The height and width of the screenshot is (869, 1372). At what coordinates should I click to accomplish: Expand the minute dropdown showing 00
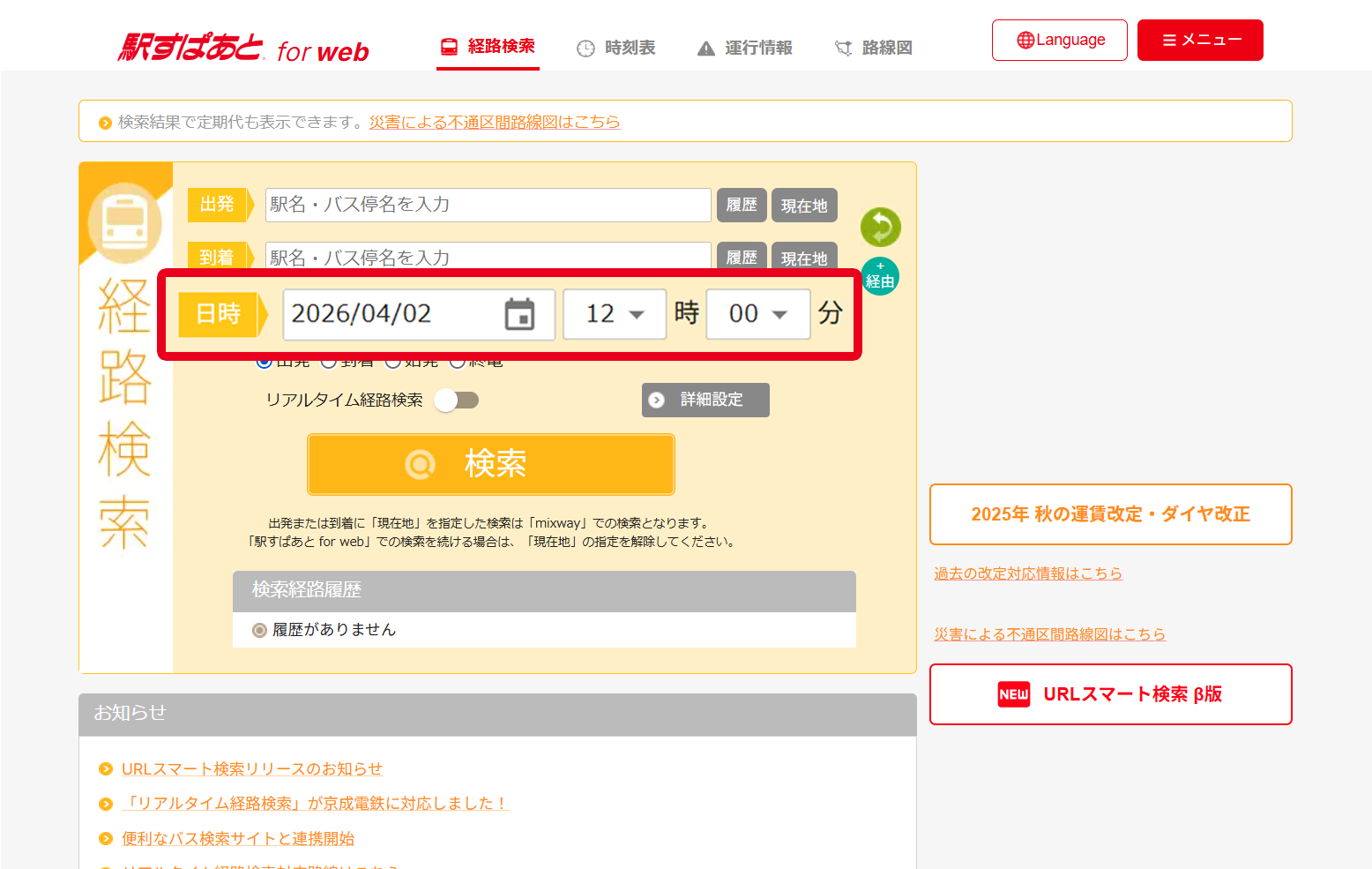coord(758,314)
